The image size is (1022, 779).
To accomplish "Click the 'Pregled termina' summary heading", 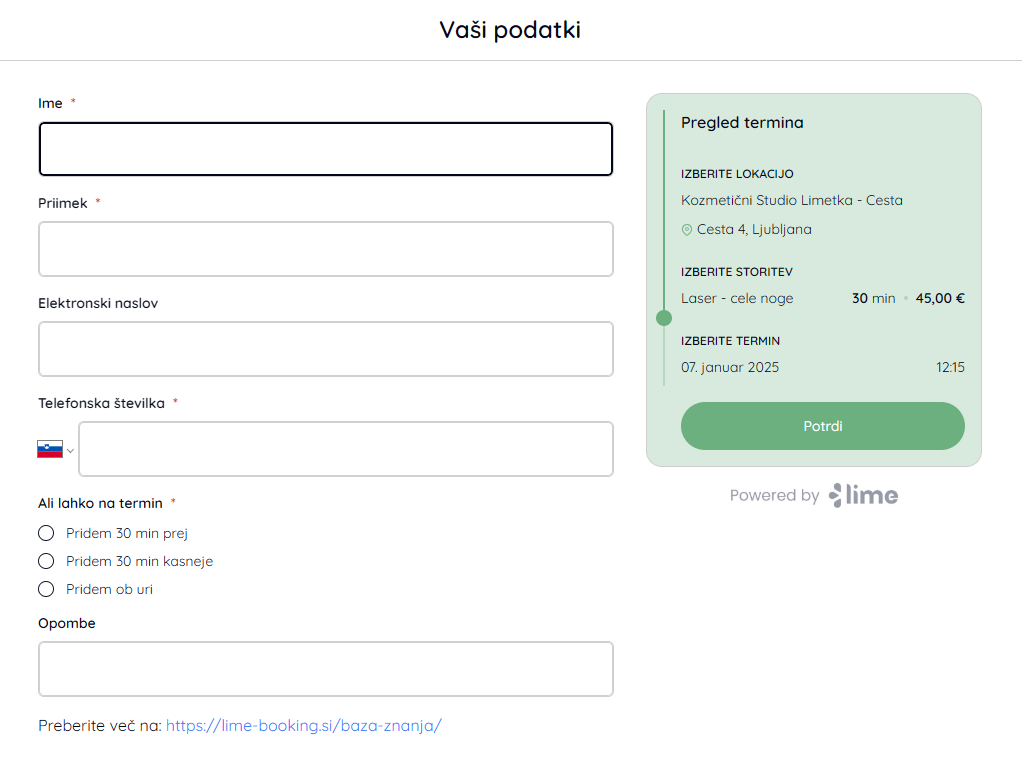I will 742,123.
